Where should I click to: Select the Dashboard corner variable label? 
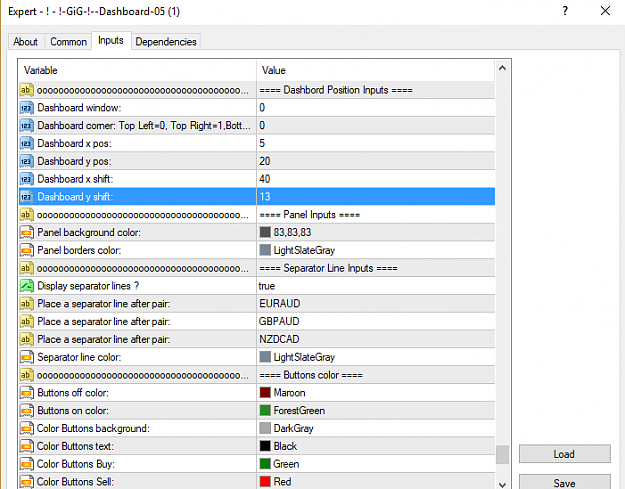point(144,126)
